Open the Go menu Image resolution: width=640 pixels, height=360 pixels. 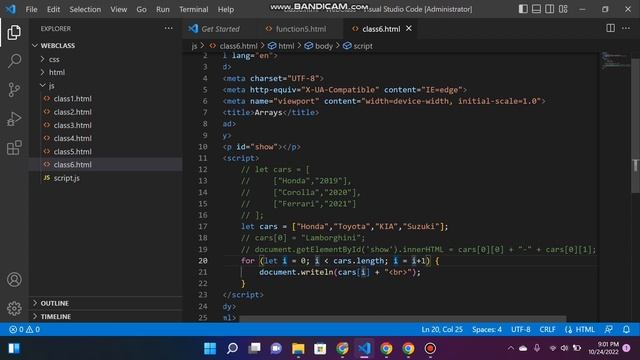141,9
